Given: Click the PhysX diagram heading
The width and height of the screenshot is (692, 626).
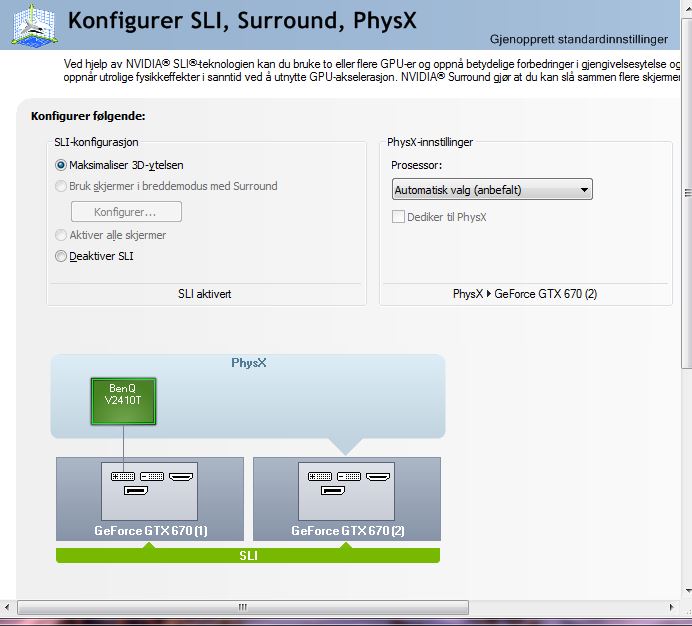Looking at the screenshot, I should 249,363.
